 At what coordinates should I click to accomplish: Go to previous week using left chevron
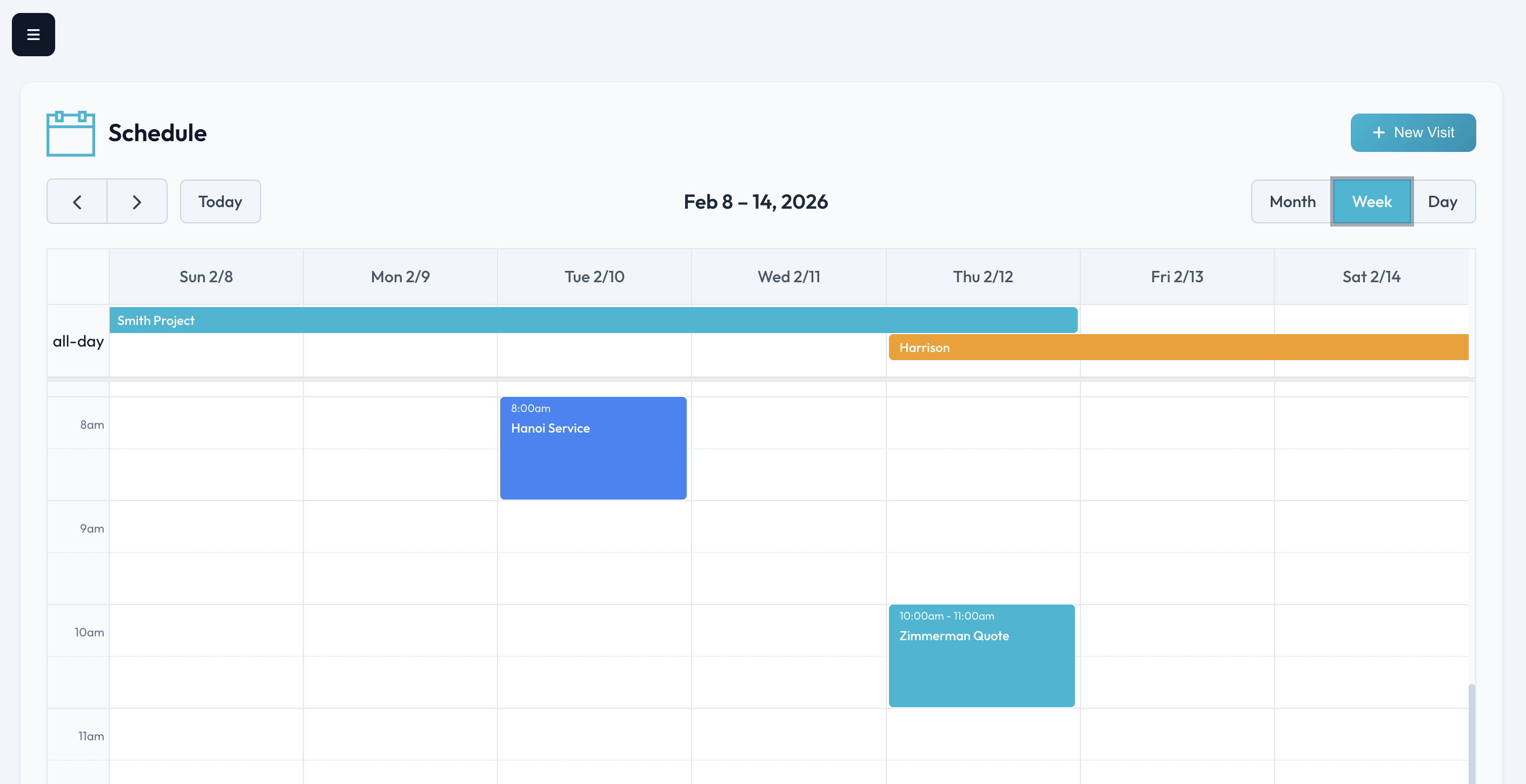pyautogui.click(x=77, y=201)
